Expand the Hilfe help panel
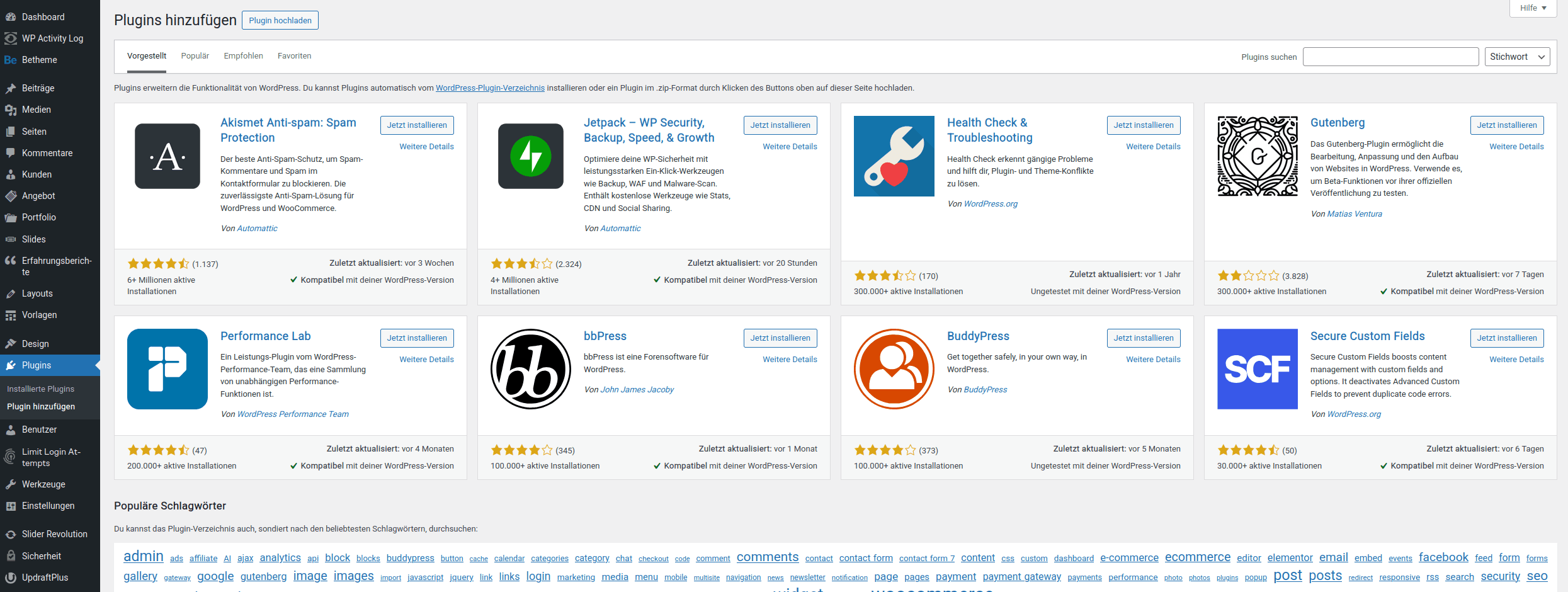The height and width of the screenshot is (592, 1568). (1533, 8)
